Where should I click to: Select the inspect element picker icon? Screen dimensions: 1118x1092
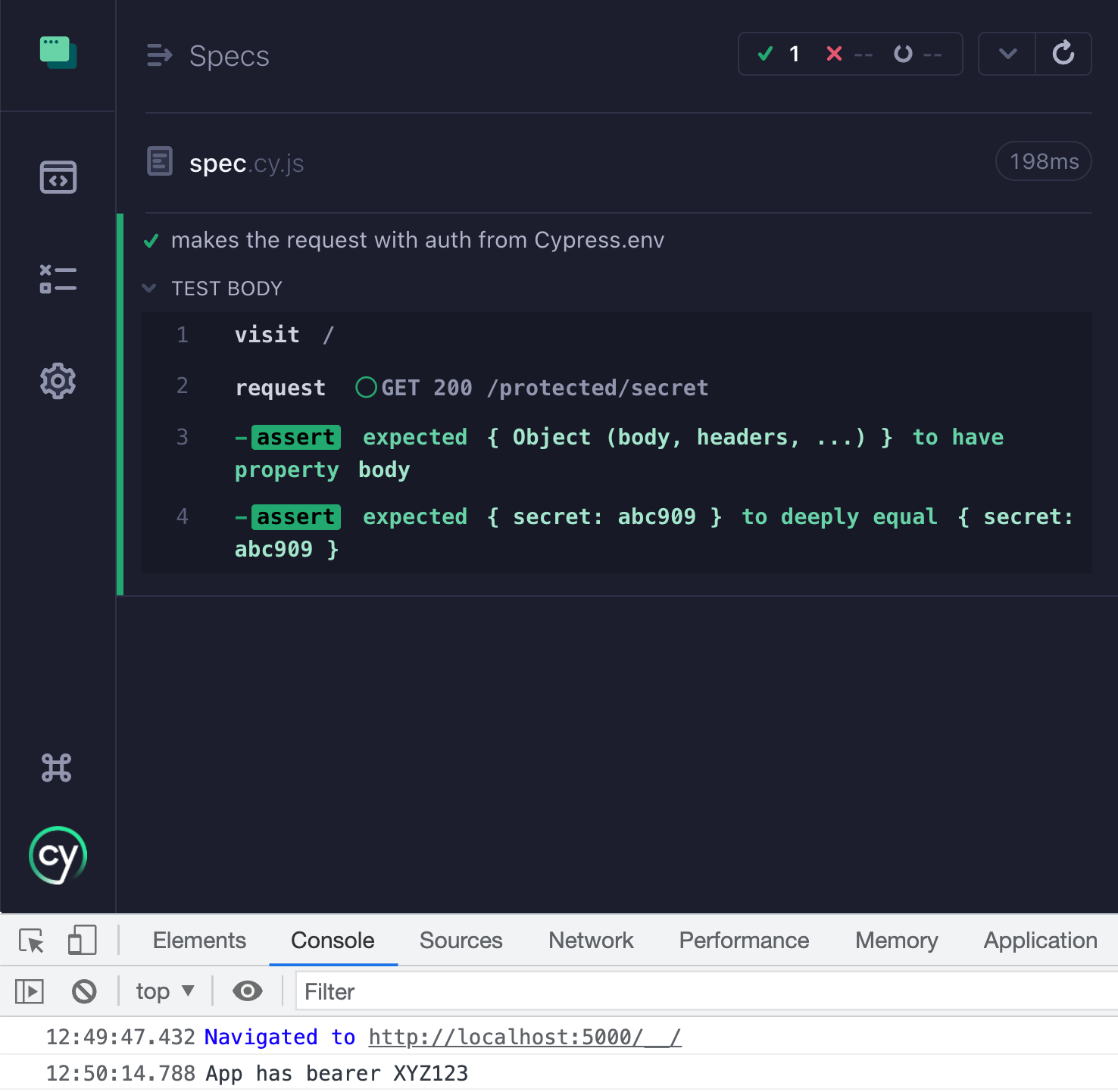31,941
